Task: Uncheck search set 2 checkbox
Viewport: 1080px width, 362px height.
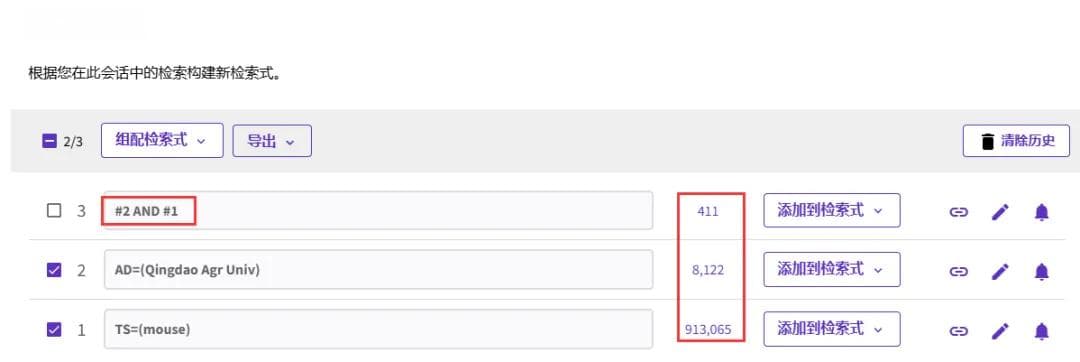Action: pos(54,270)
